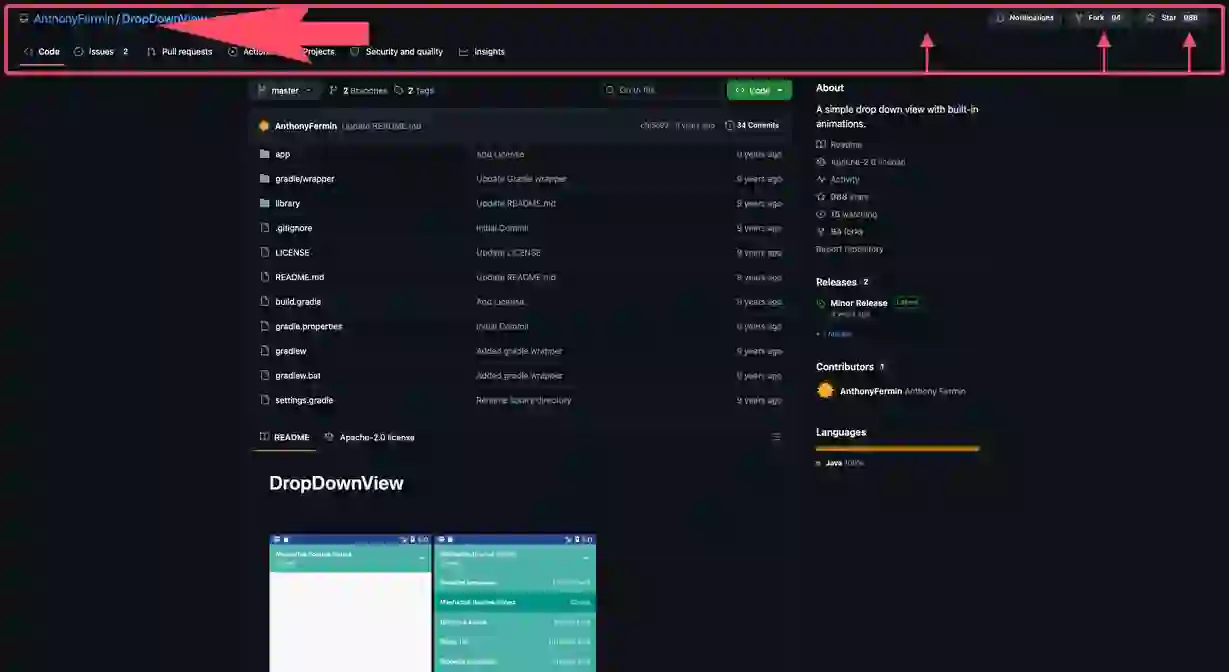Go to the Insights tab

[482, 52]
